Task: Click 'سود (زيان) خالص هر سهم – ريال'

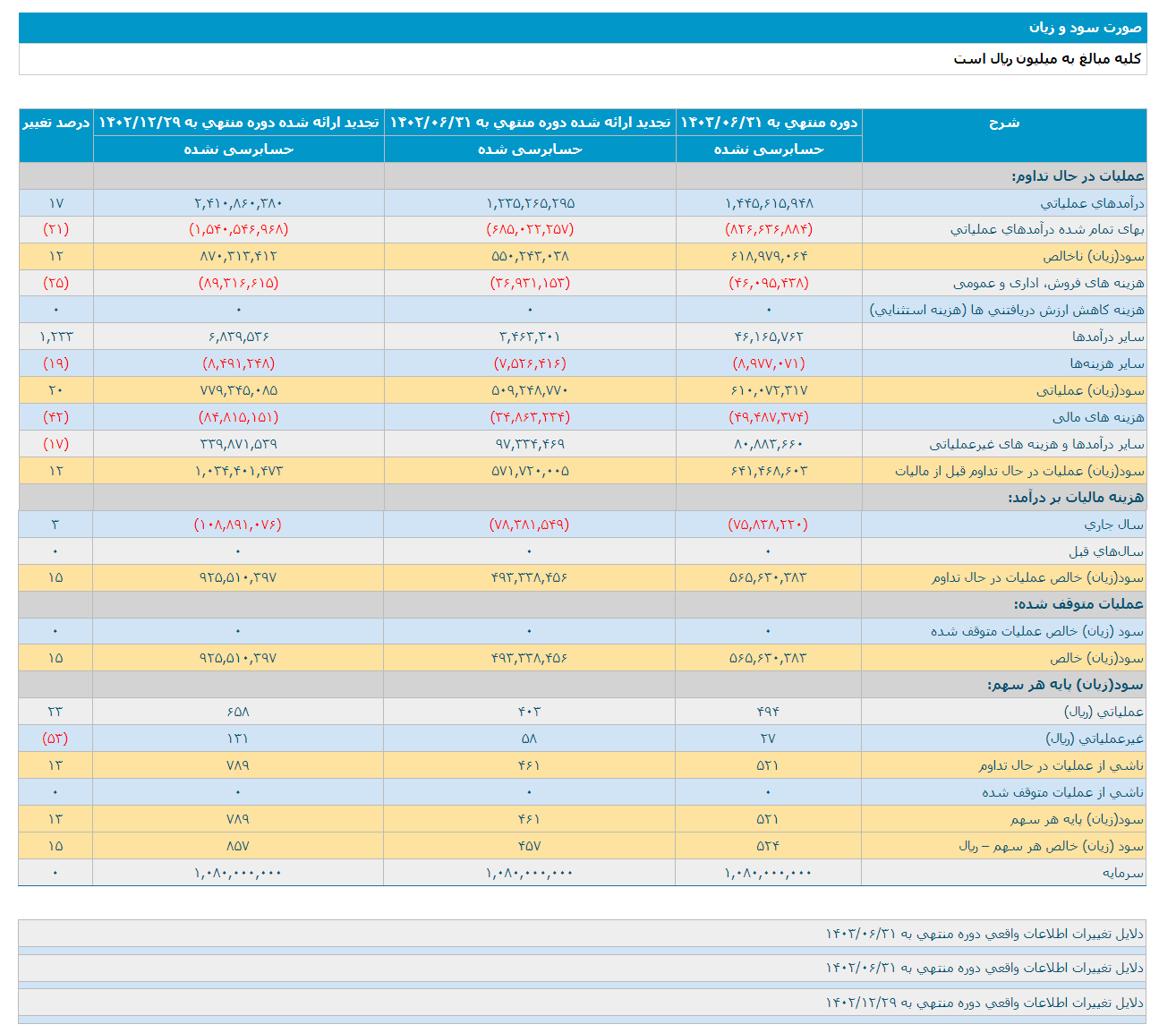Action: pyautogui.click(x=1052, y=846)
